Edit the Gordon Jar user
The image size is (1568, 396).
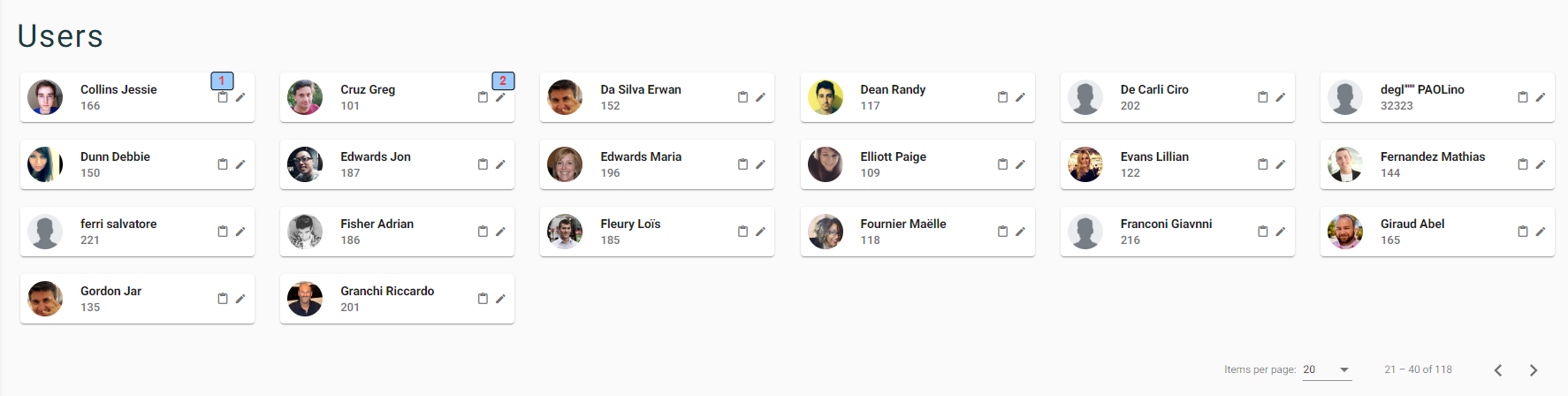[x=240, y=299]
